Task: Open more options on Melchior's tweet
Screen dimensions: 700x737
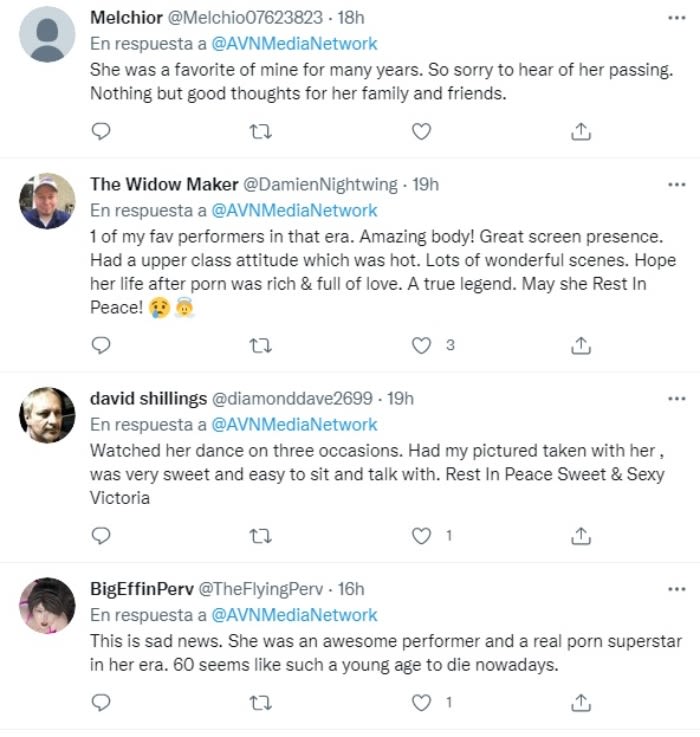Action: pyautogui.click(x=677, y=18)
